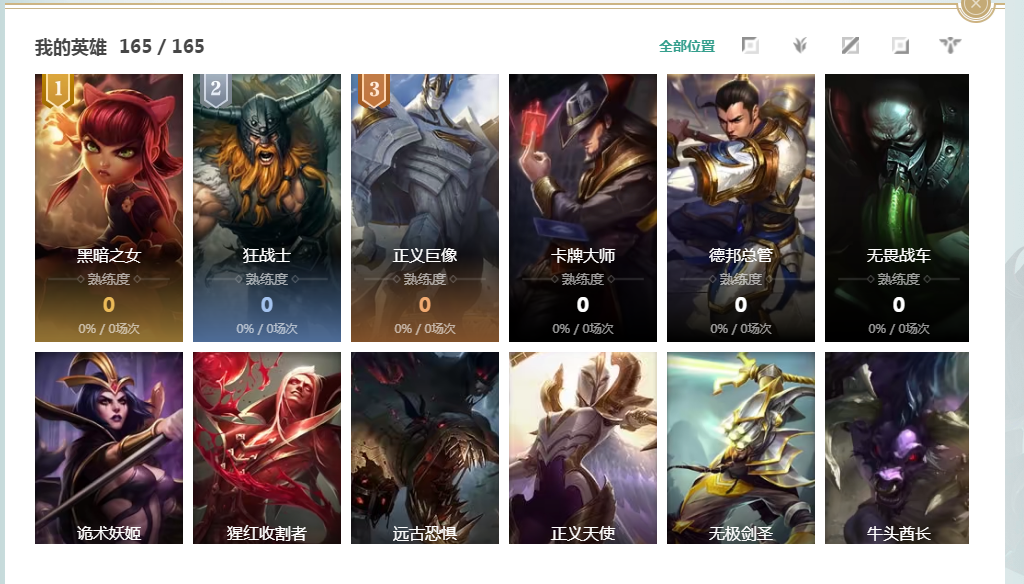Viewport: 1024px width, 584px height.
Task: Filter heroes by top lane icon
Action: [x=750, y=46]
